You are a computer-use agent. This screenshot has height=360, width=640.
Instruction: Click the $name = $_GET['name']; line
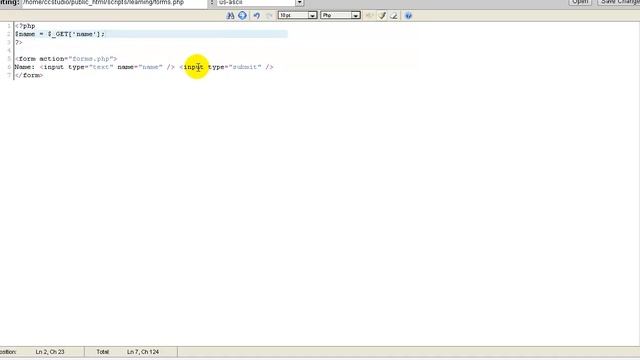point(60,34)
